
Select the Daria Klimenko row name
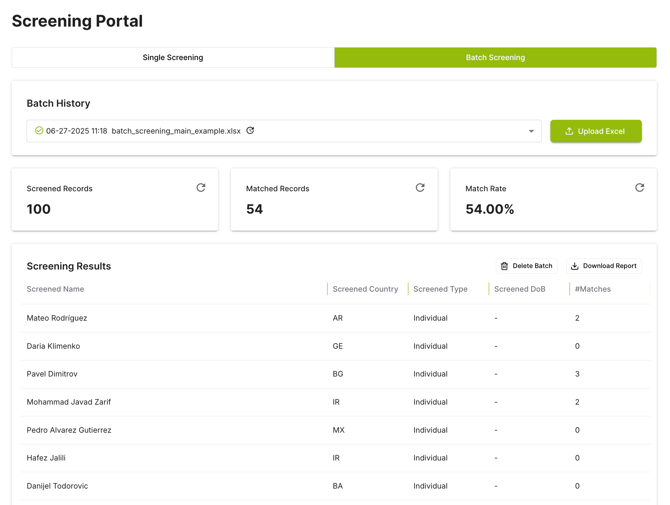click(x=53, y=346)
